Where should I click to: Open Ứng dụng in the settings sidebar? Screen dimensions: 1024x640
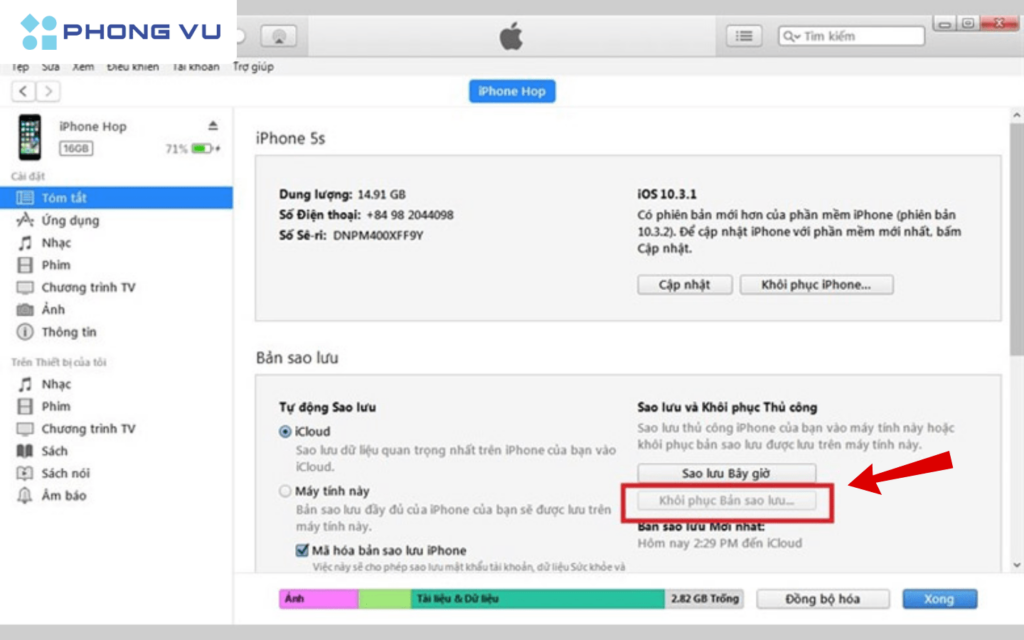pyautogui.click(x=70, y=220)
